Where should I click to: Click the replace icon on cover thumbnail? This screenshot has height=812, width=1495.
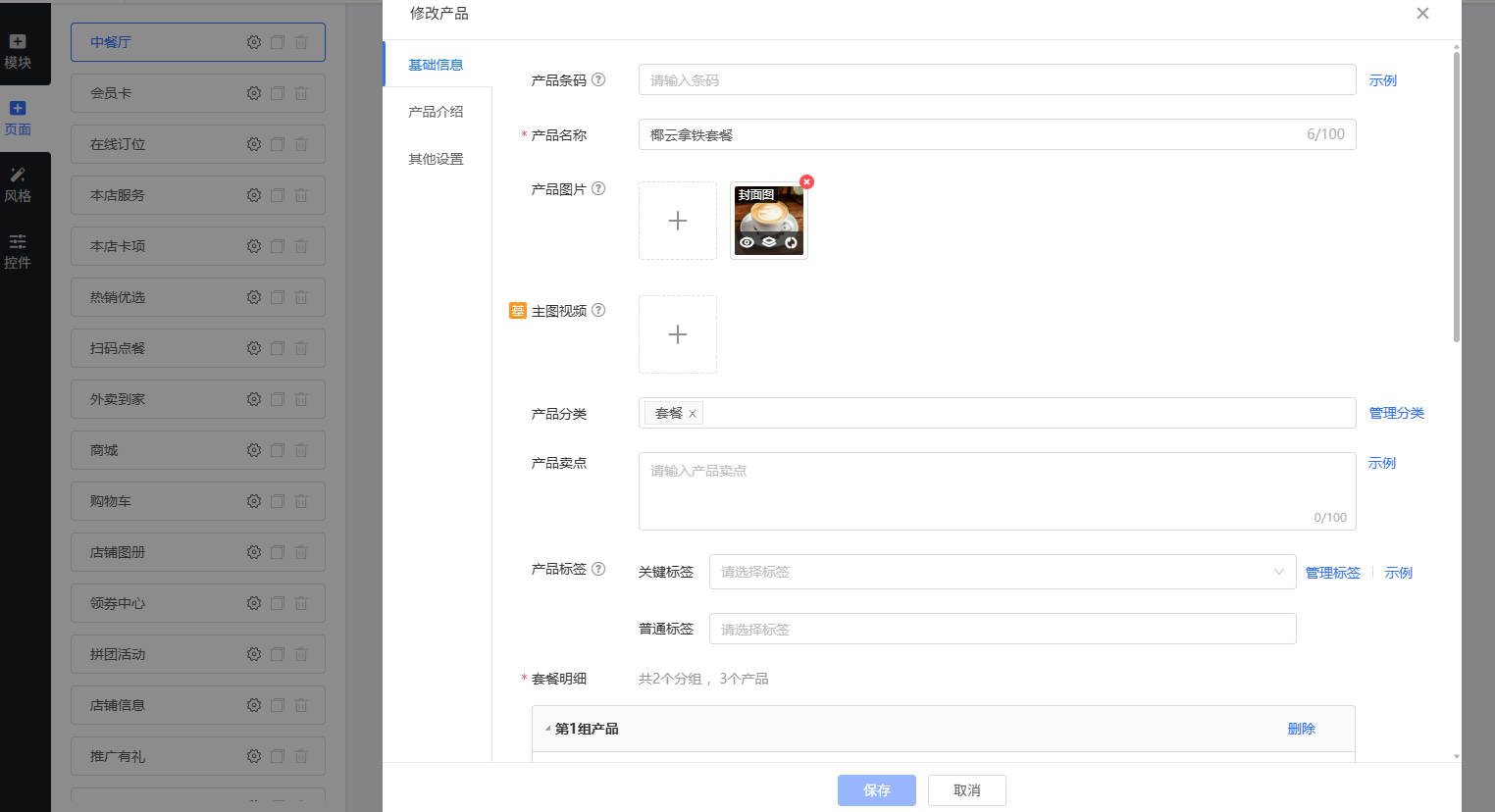791,242
